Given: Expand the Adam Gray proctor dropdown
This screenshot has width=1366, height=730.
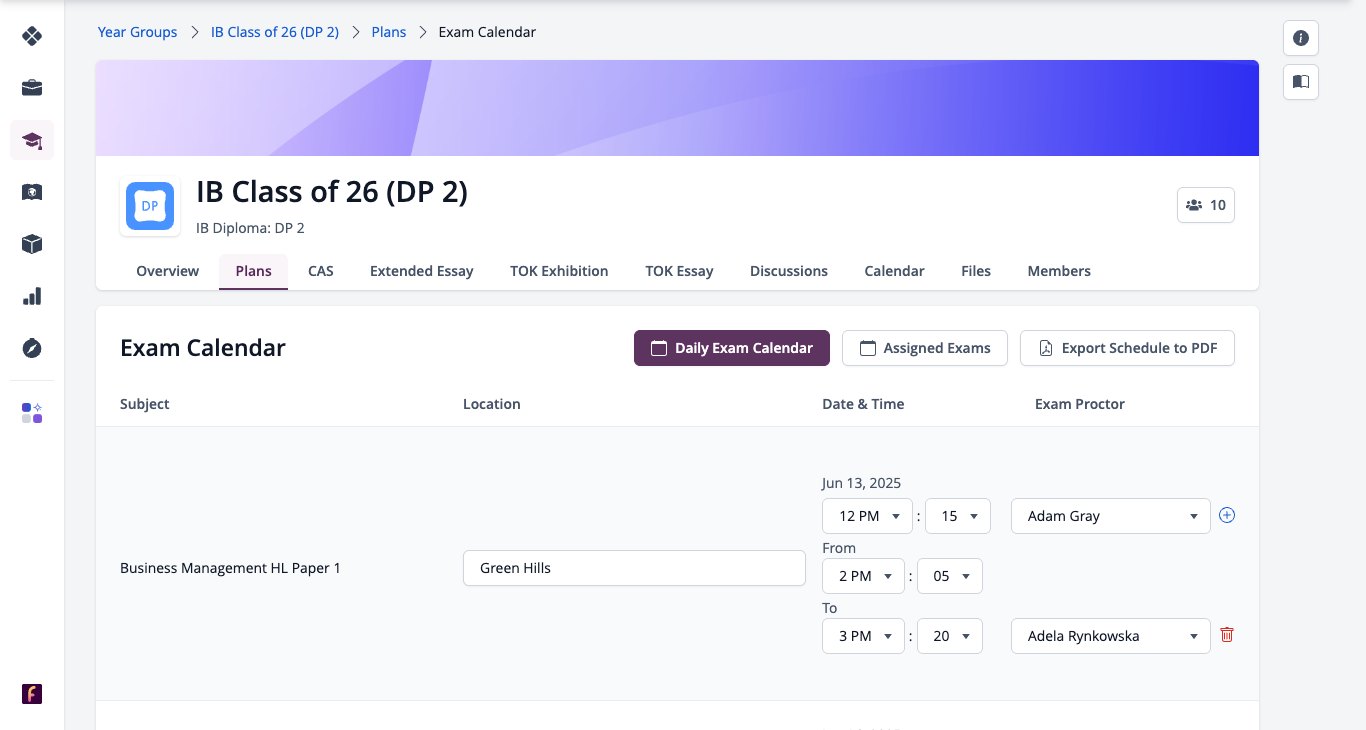Looking at the screenshot, I should [x=1111, y=516].
